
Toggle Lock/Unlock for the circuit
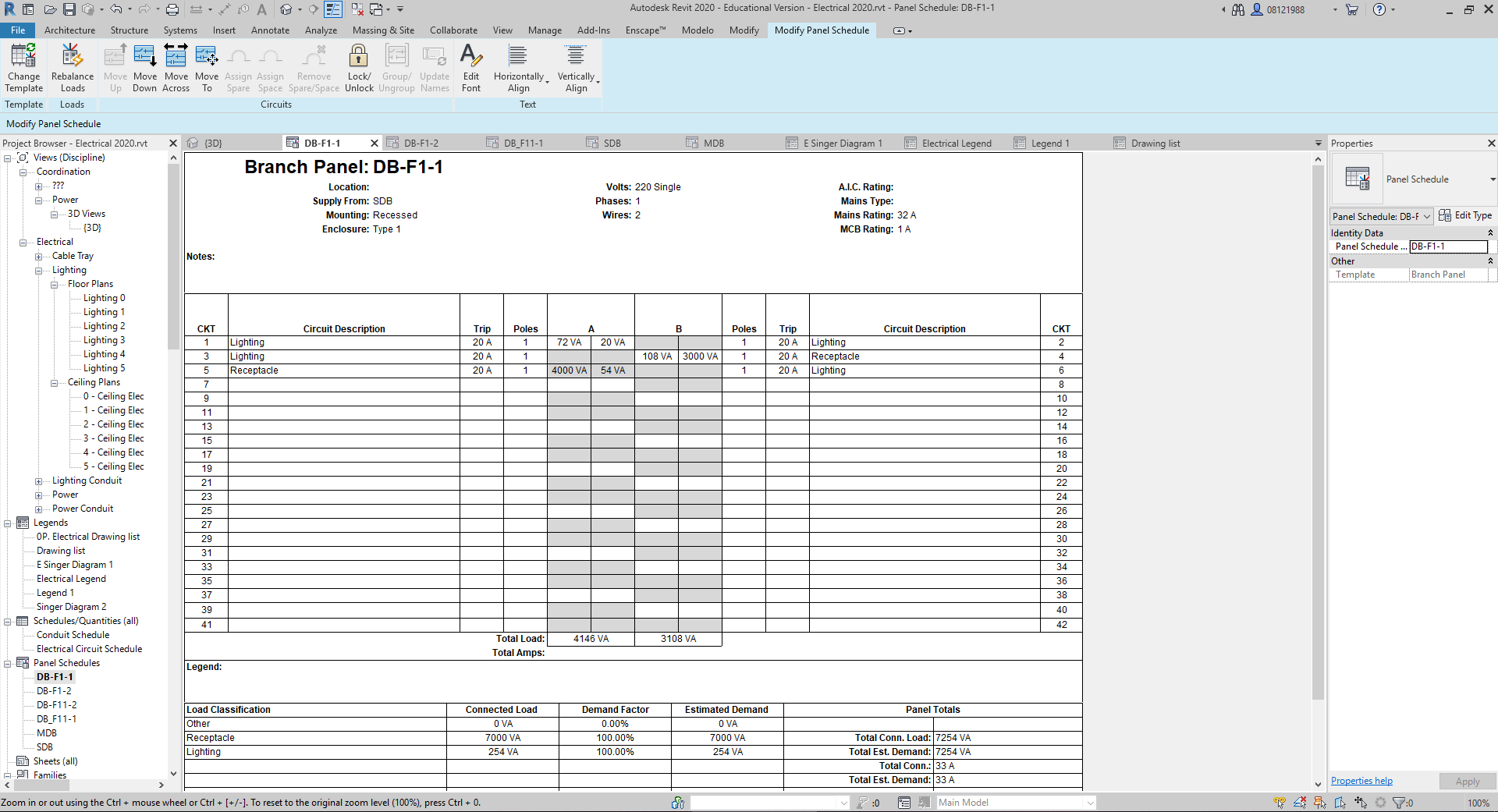coord(359,57)
